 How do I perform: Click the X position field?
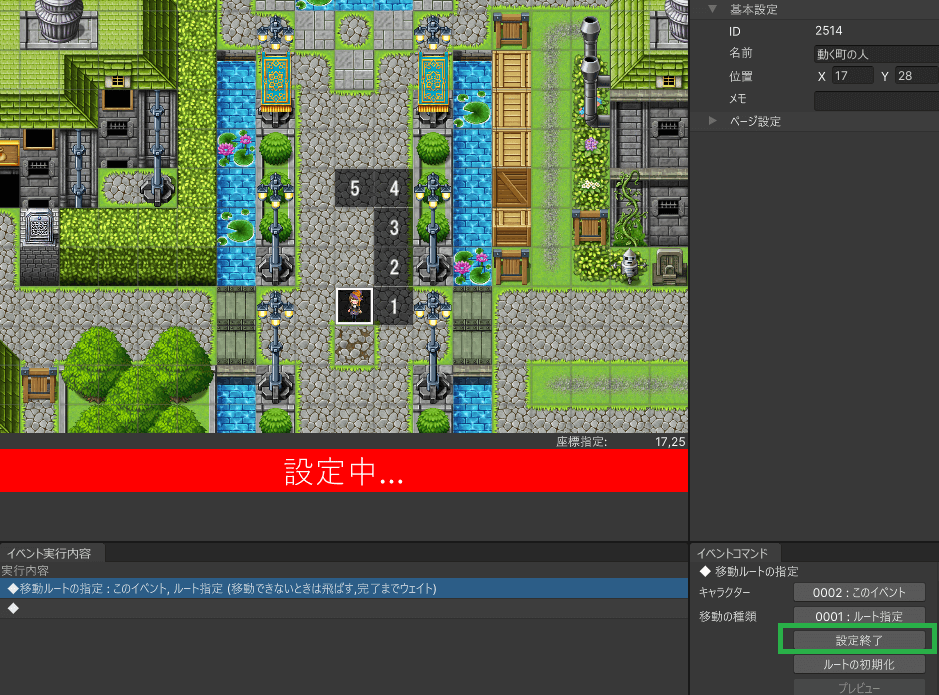pos(853,76)
